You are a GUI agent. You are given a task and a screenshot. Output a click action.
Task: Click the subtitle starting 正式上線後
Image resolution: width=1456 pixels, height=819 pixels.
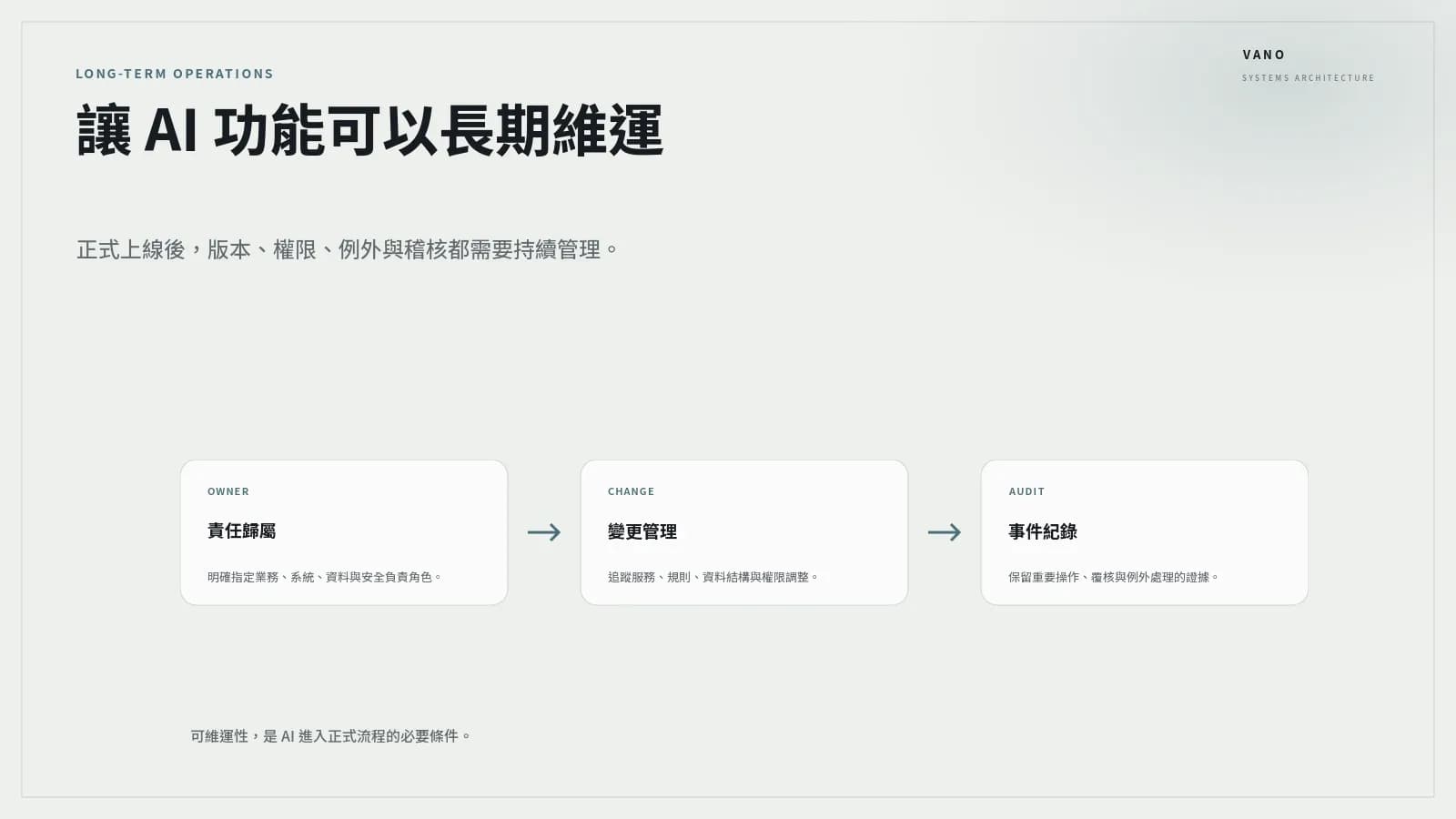348,249
